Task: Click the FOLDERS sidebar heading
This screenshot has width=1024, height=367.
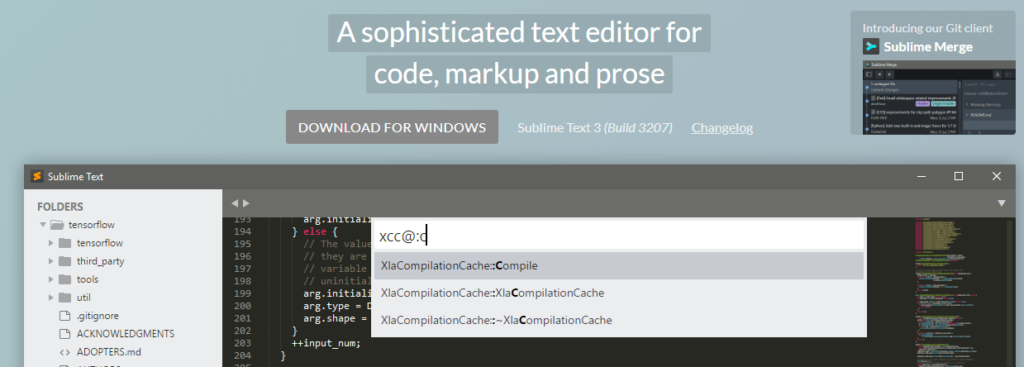Action: (x=60, y=206)
